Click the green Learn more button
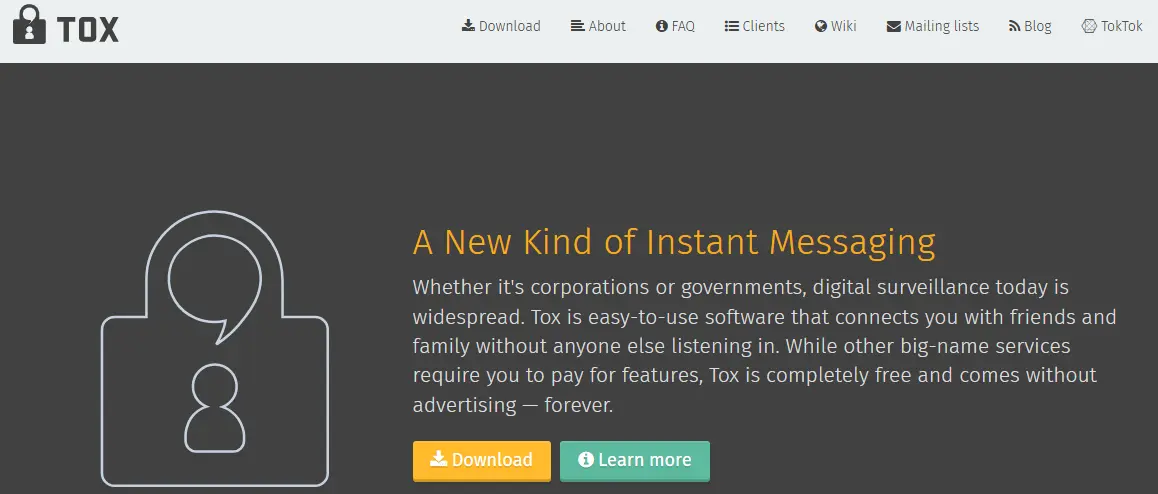1158x494 pixels. (635, 460)
